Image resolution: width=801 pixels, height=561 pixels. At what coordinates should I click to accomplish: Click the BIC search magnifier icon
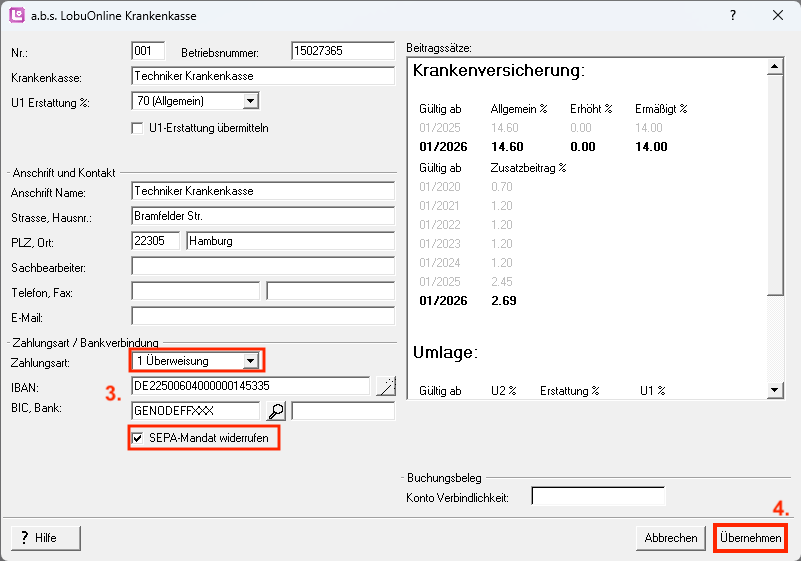coord(275,411)
